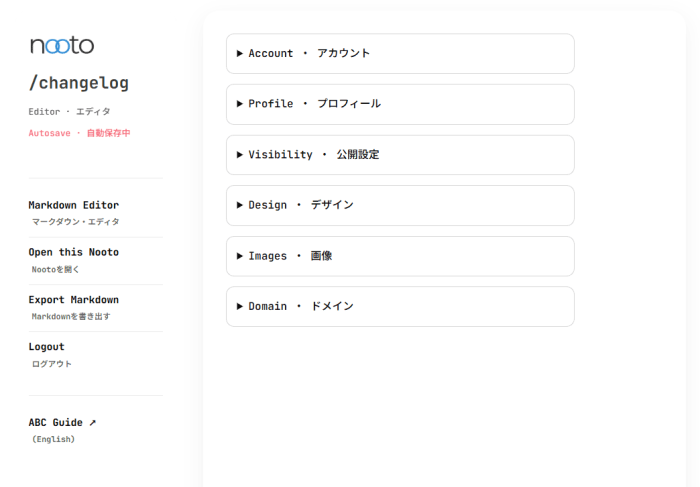
Task: Click the /changelog page title
Action: (x=79, y=83)
